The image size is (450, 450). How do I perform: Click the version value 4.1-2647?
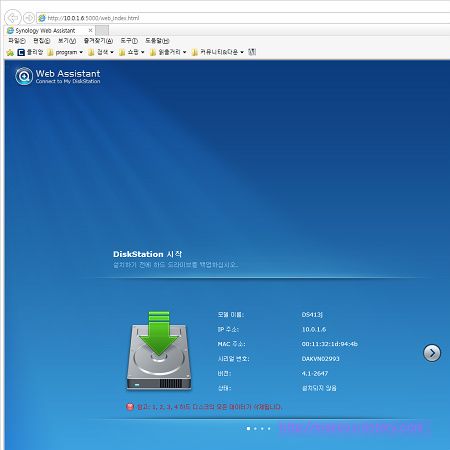(315, 373)
